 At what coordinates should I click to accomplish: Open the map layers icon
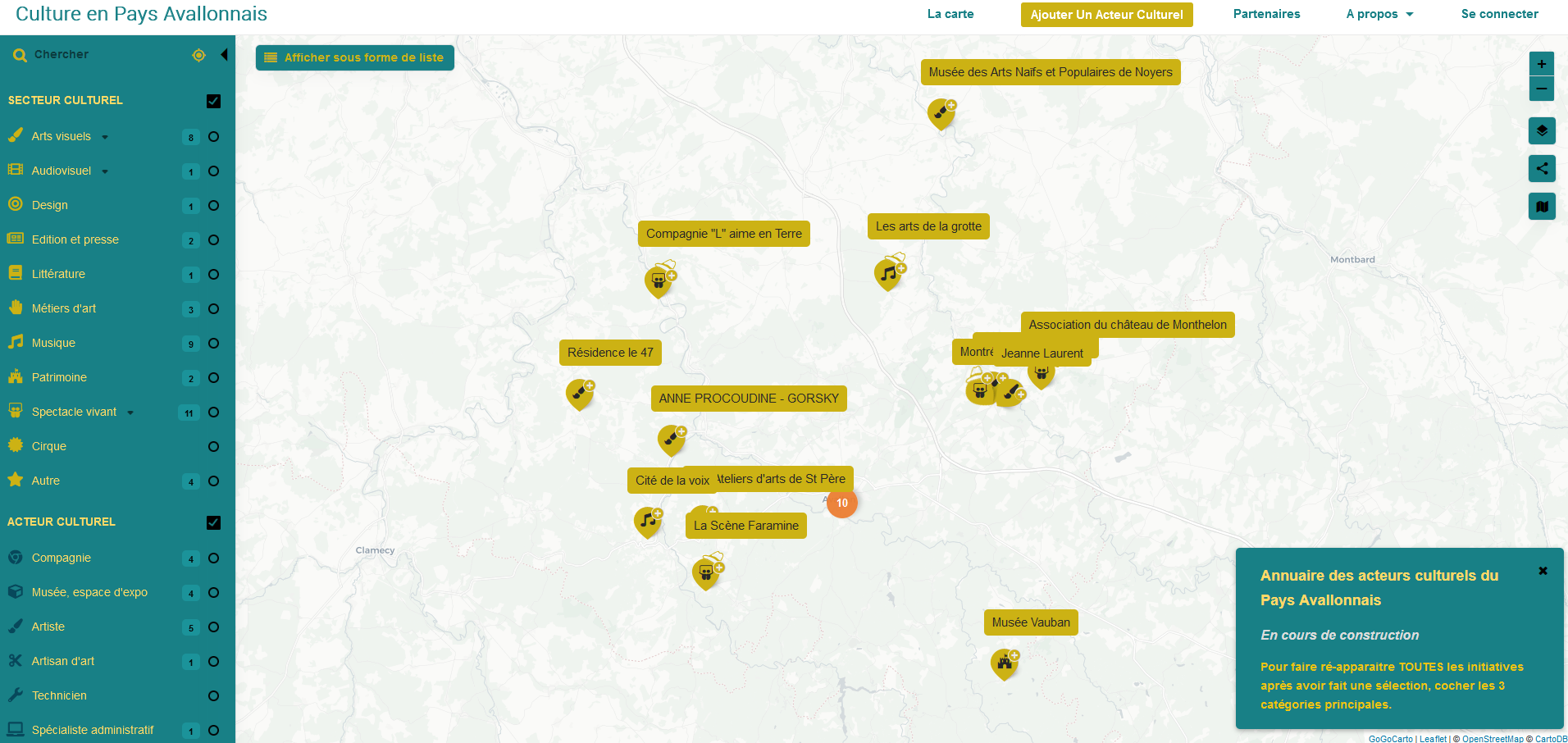tap(1542, 131)
